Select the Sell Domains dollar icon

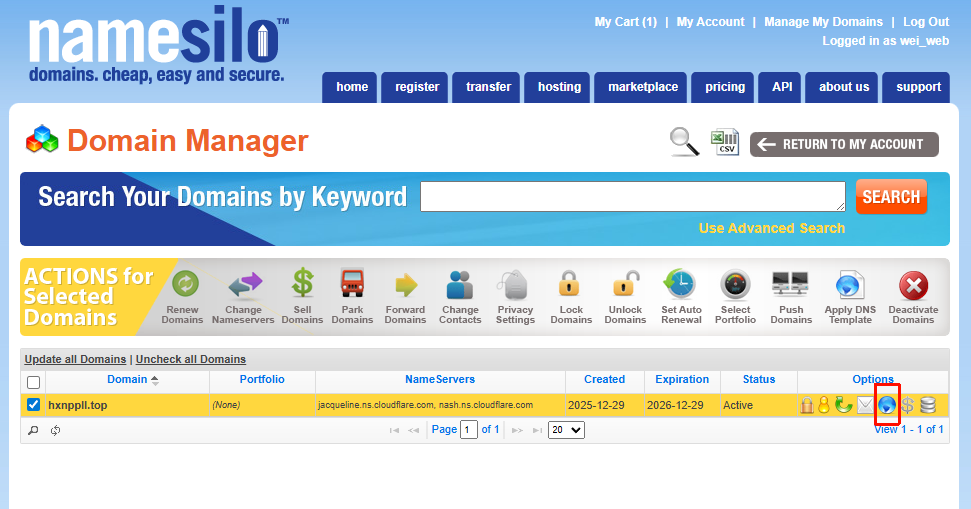click(303, 283)
